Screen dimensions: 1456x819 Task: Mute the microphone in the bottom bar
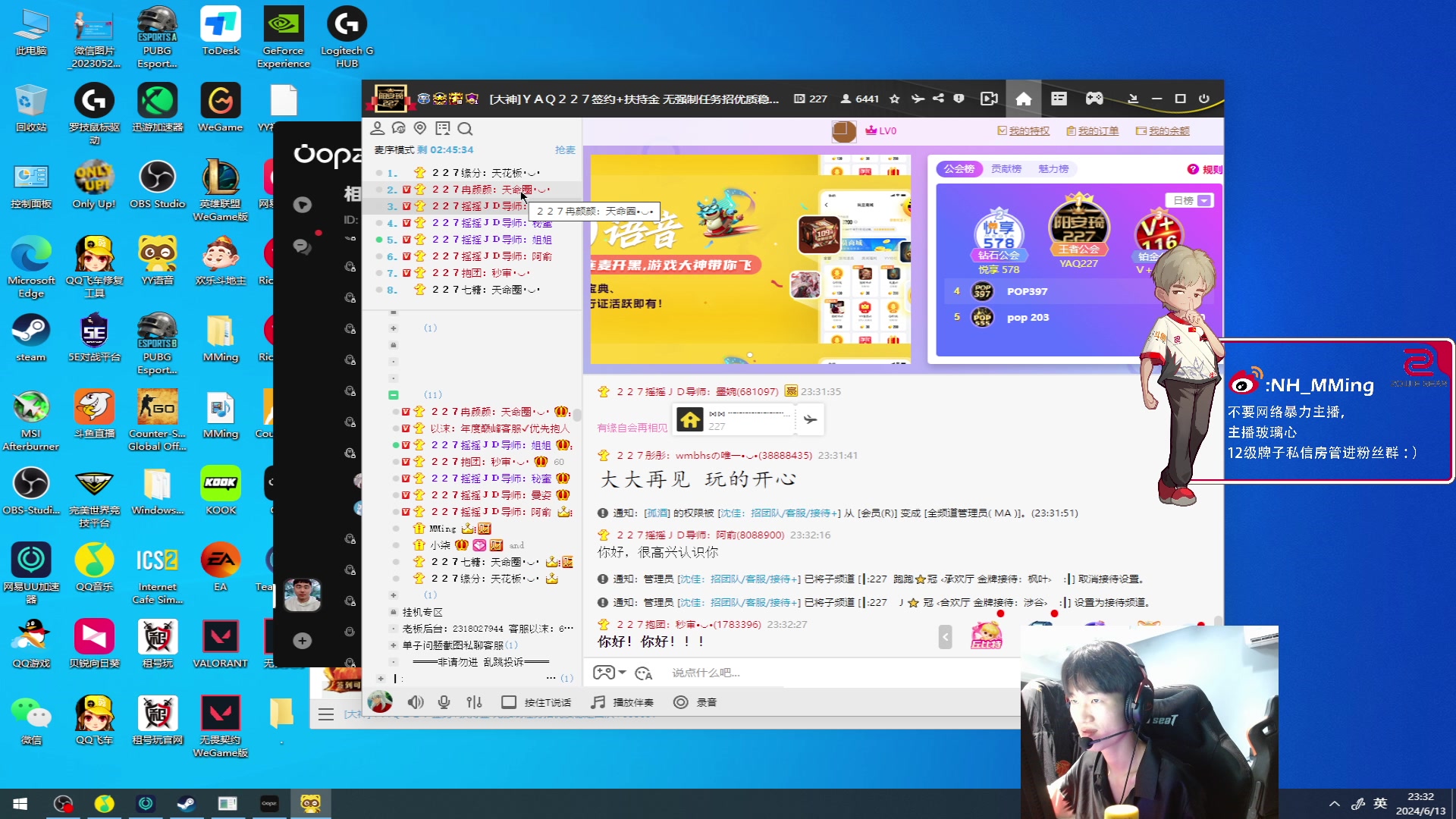(444, 702)
